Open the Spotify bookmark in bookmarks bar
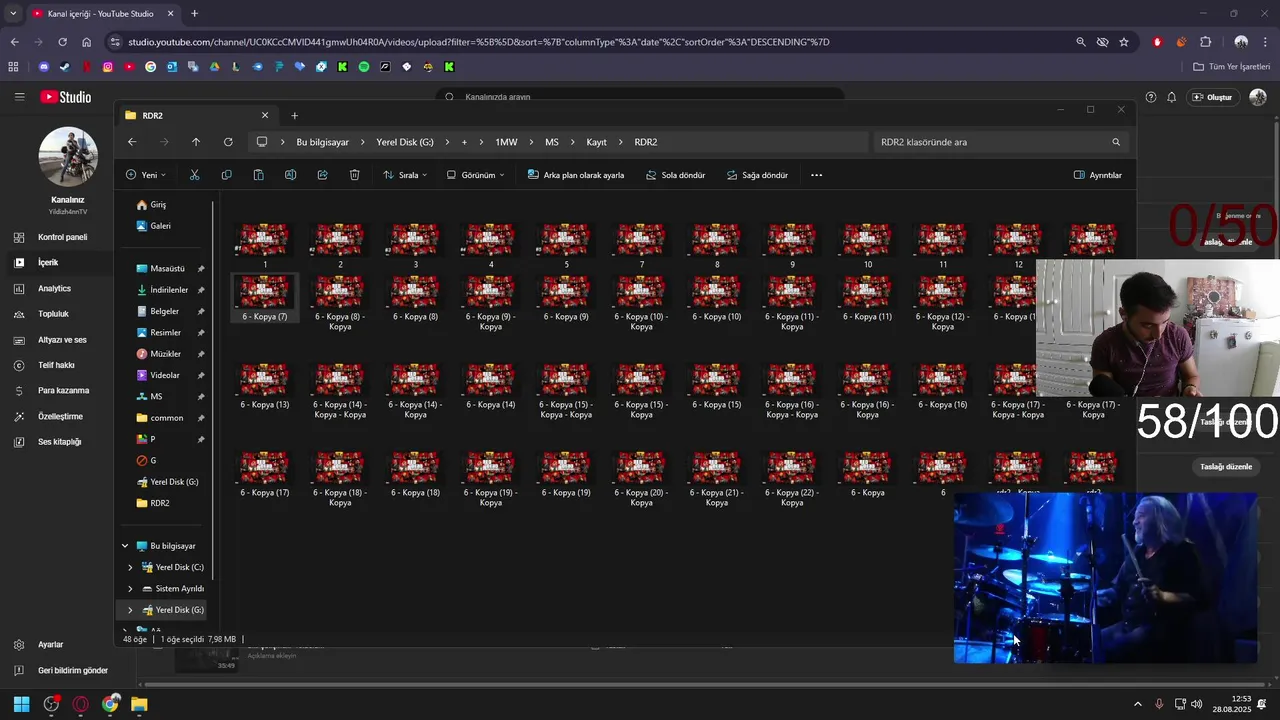1280x720 pixels. 364,67
